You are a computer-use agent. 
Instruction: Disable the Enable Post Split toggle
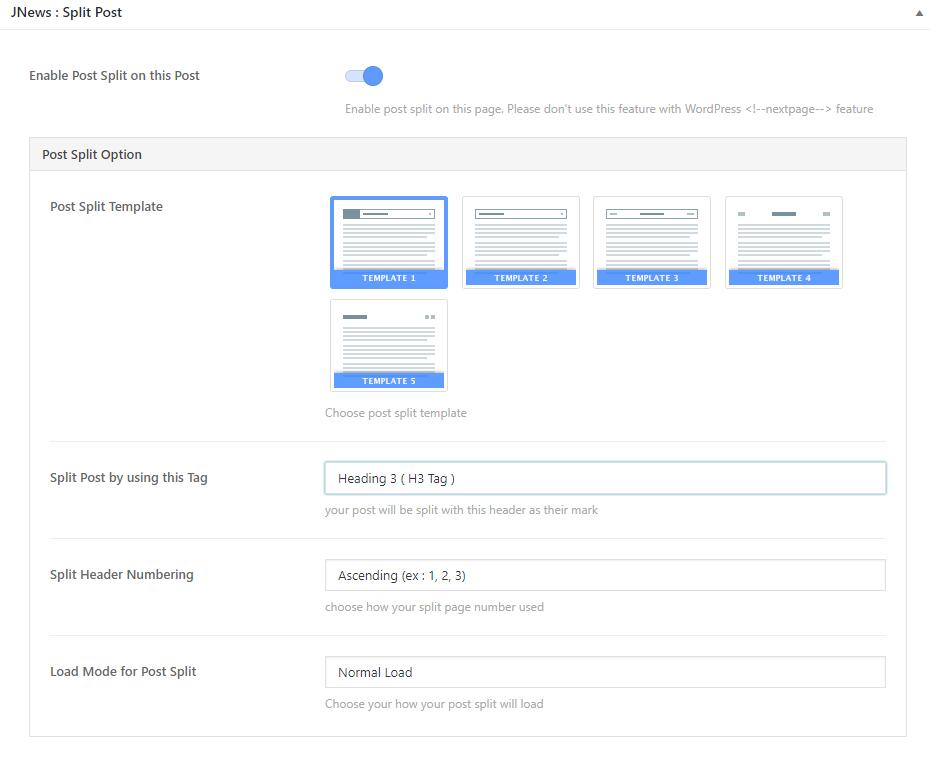365,76
